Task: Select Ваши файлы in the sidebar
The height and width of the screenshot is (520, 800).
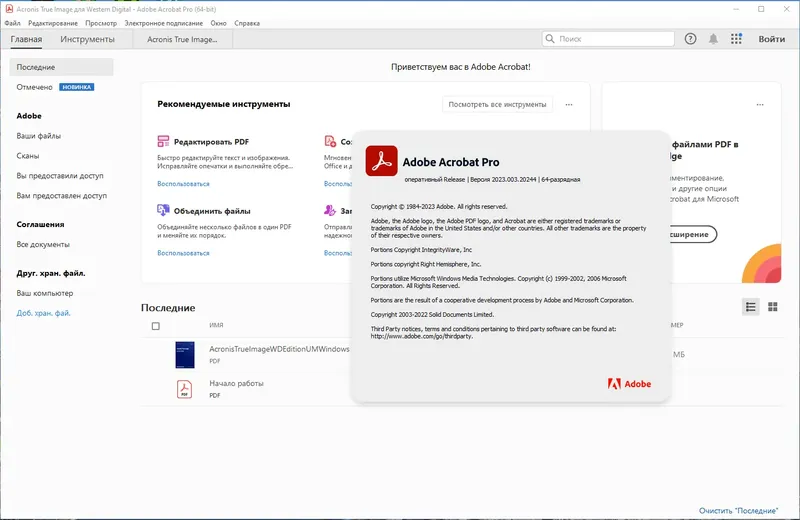Action: pos(38,136)
